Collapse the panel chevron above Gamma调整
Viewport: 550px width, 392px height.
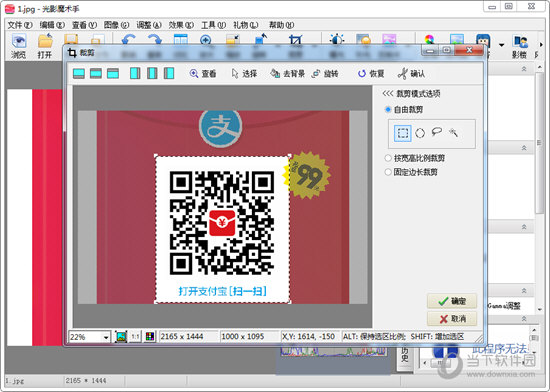pyautogui.click(x=524, y=291)
